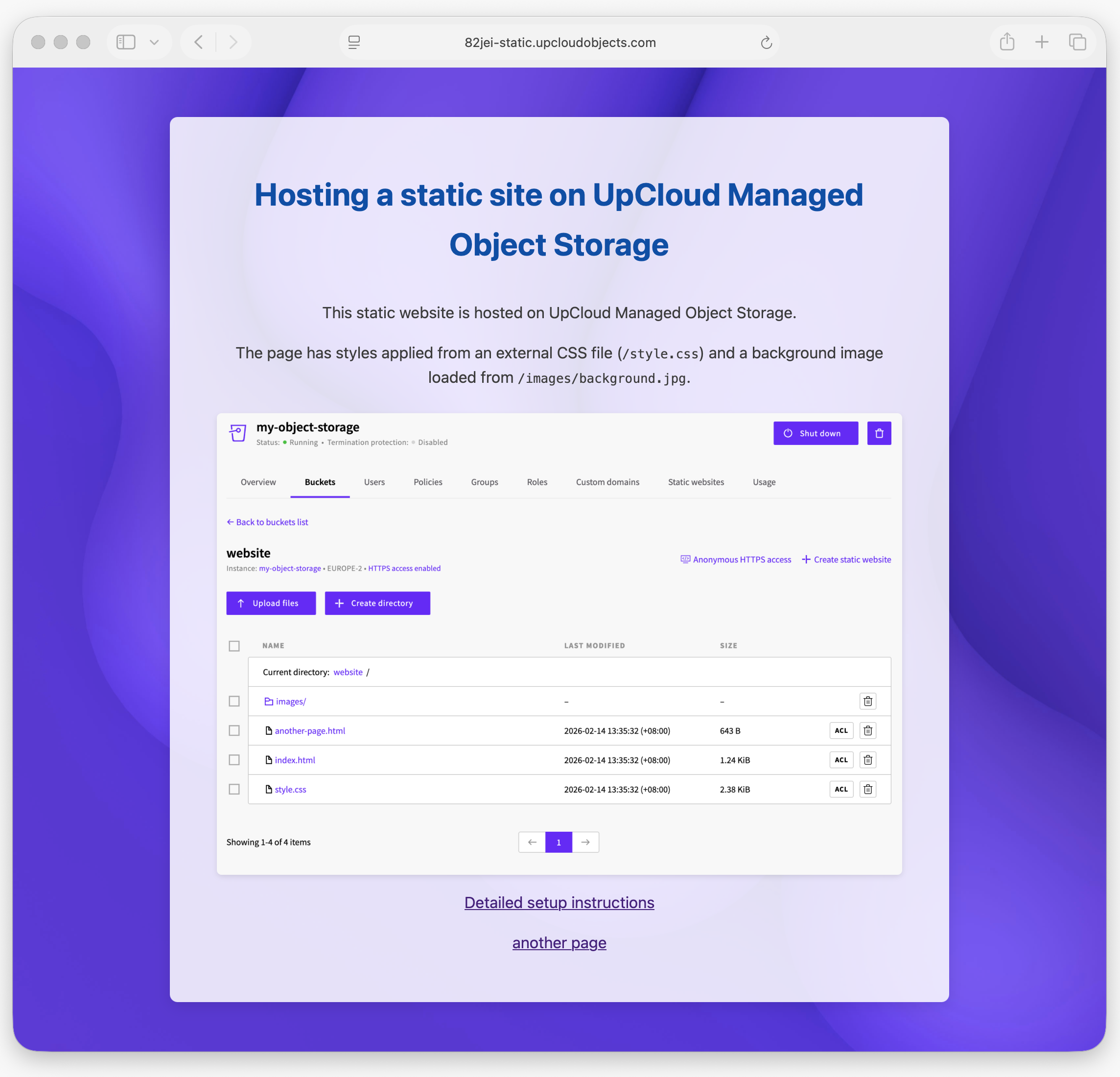Delete style.css with its trash icon
This screenshot has width=1120, height=1077.
[x=867, y=789]
